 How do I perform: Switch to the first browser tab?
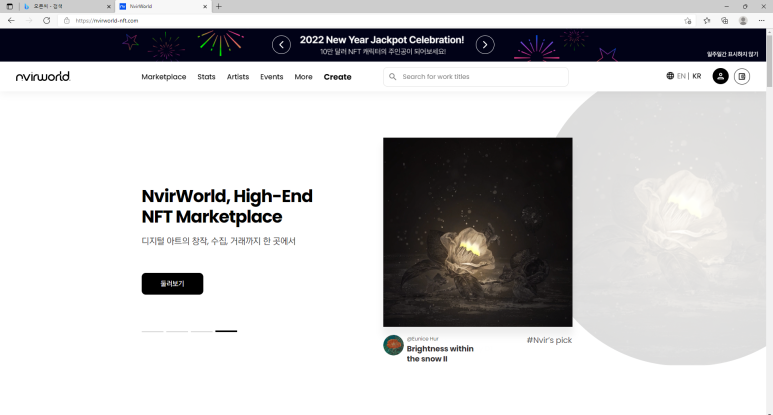(x=67, y=6)
